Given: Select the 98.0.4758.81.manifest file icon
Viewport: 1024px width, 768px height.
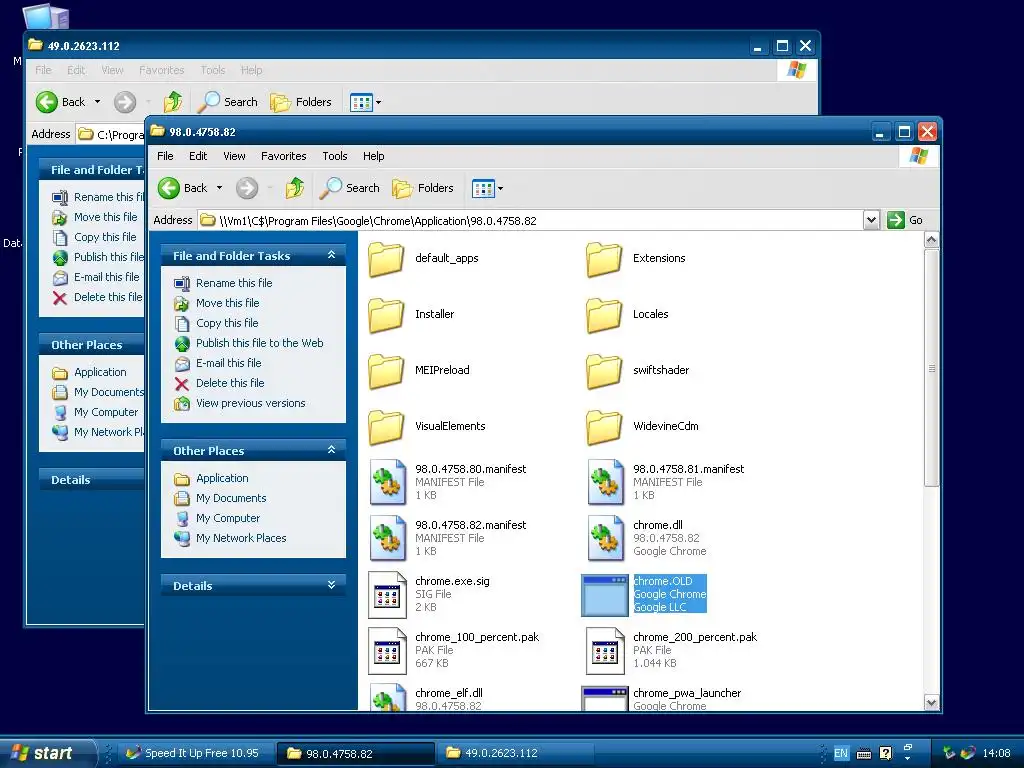Looking at the screenshot, I should click(x=605, y=482).
